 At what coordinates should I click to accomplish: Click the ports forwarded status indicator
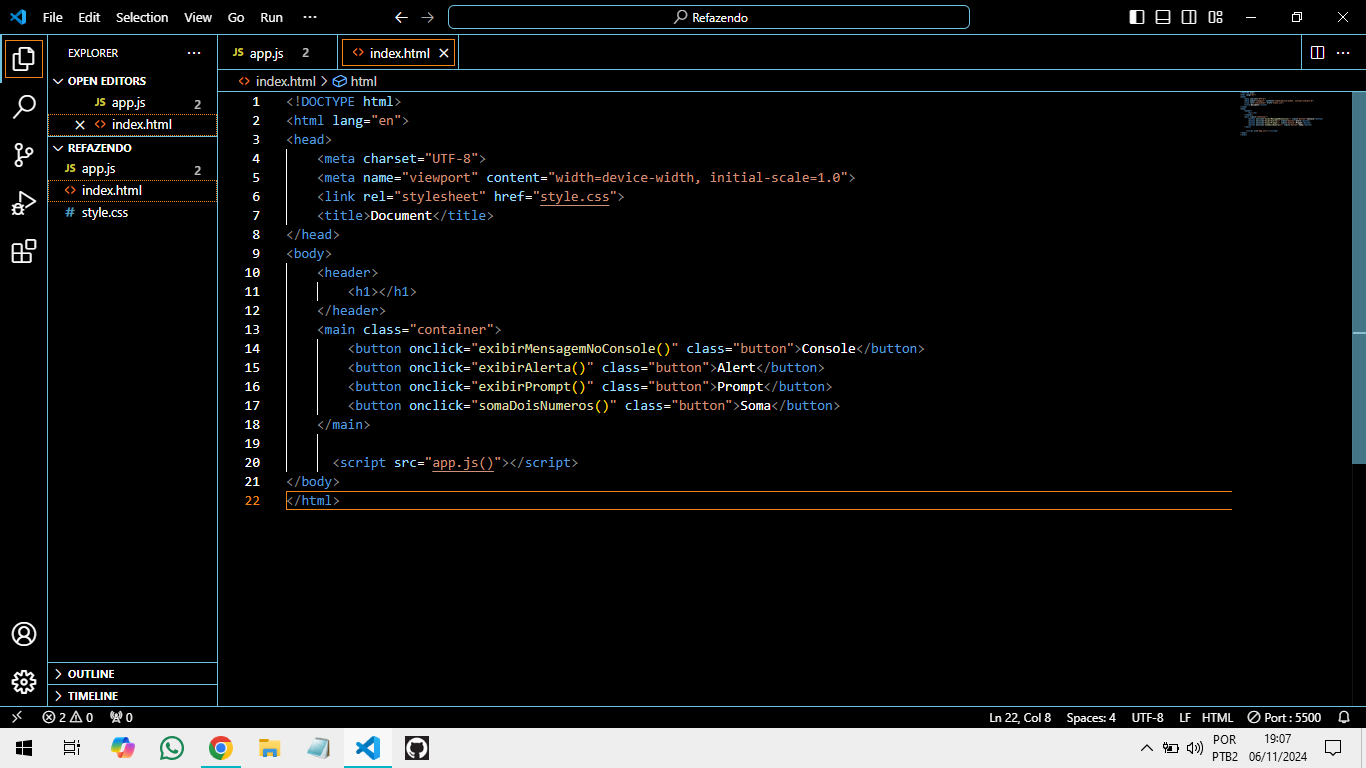121,717
